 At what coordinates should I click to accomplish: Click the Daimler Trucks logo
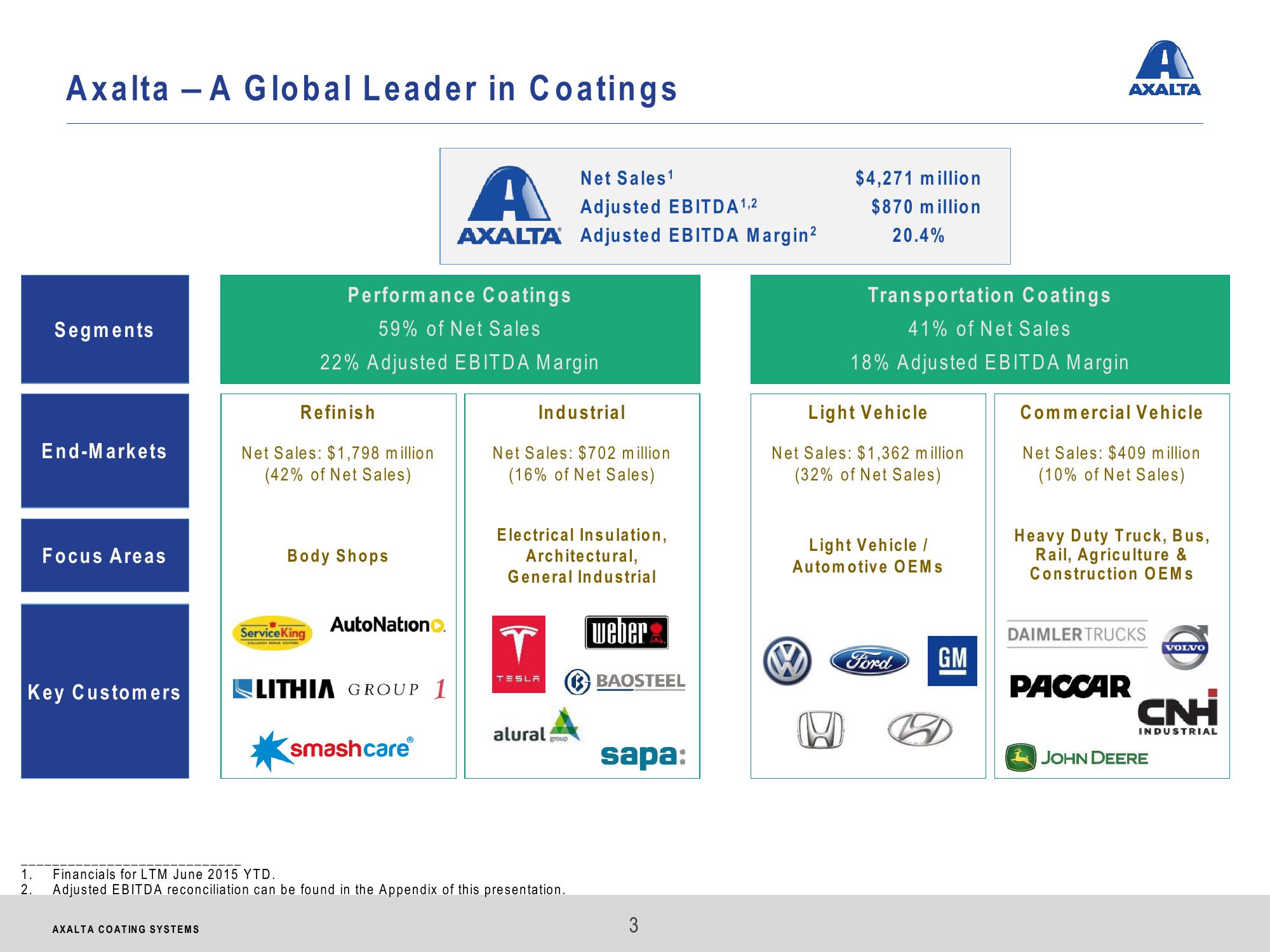[1077, 634]
